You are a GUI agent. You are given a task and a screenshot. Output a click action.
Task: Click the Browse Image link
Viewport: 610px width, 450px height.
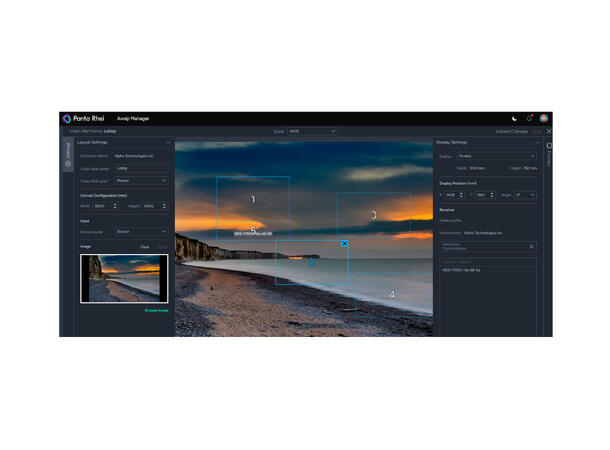point(156,311)
